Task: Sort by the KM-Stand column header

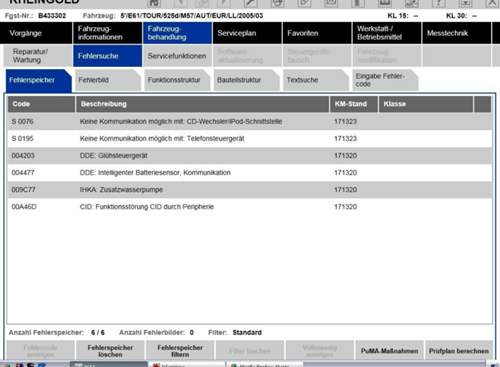Action: click(354, 104)
